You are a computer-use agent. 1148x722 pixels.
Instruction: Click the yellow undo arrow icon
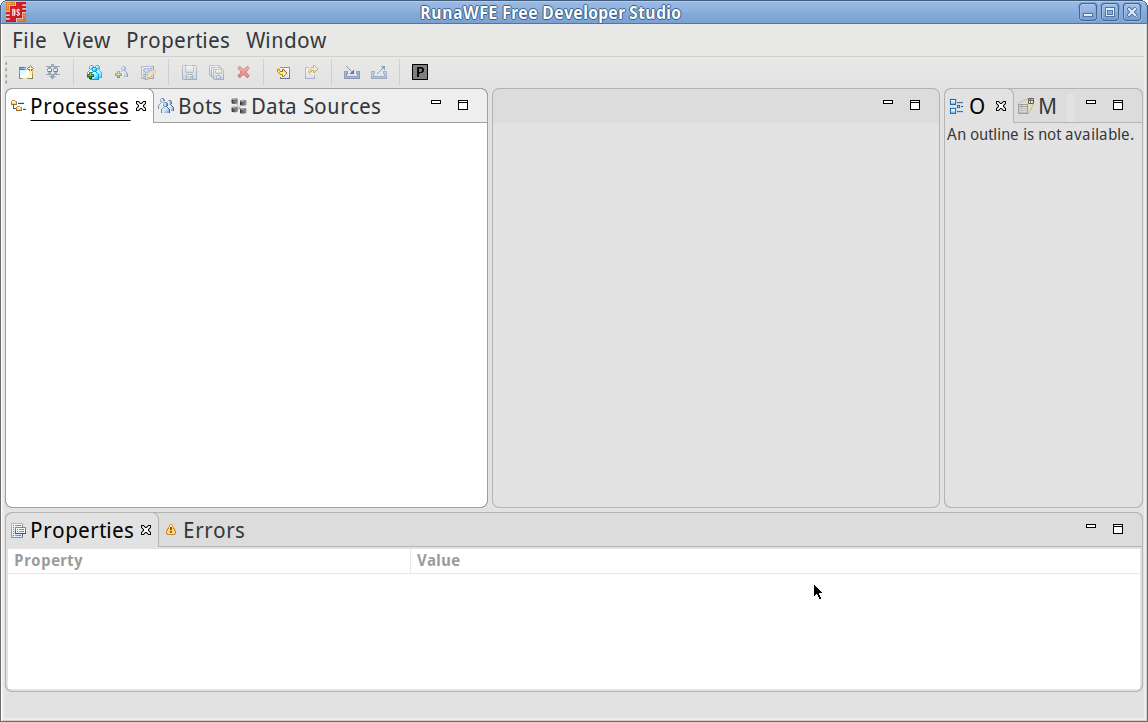[x=284, y=72]
